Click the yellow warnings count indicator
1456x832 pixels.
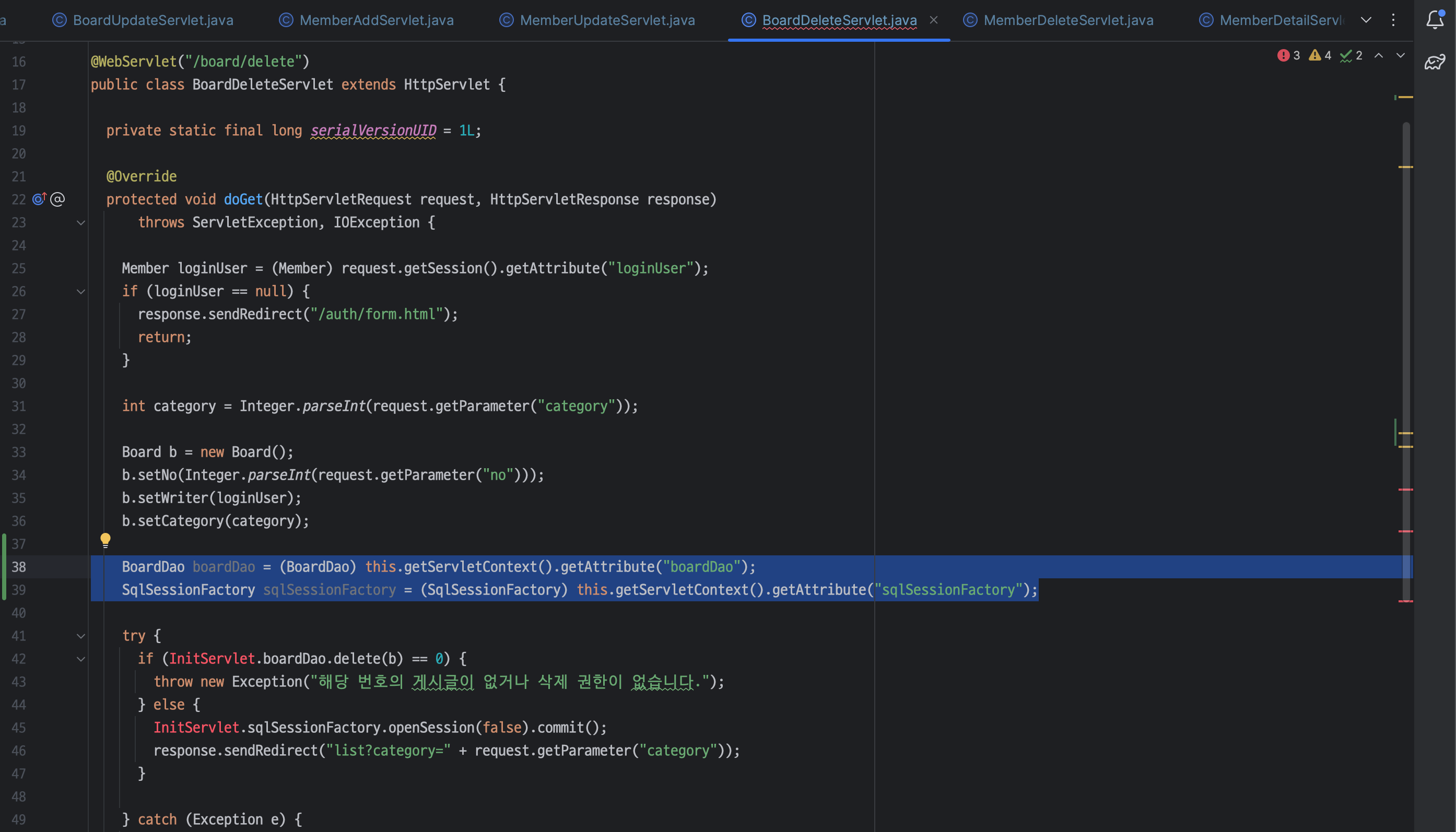pos(1320,55)
